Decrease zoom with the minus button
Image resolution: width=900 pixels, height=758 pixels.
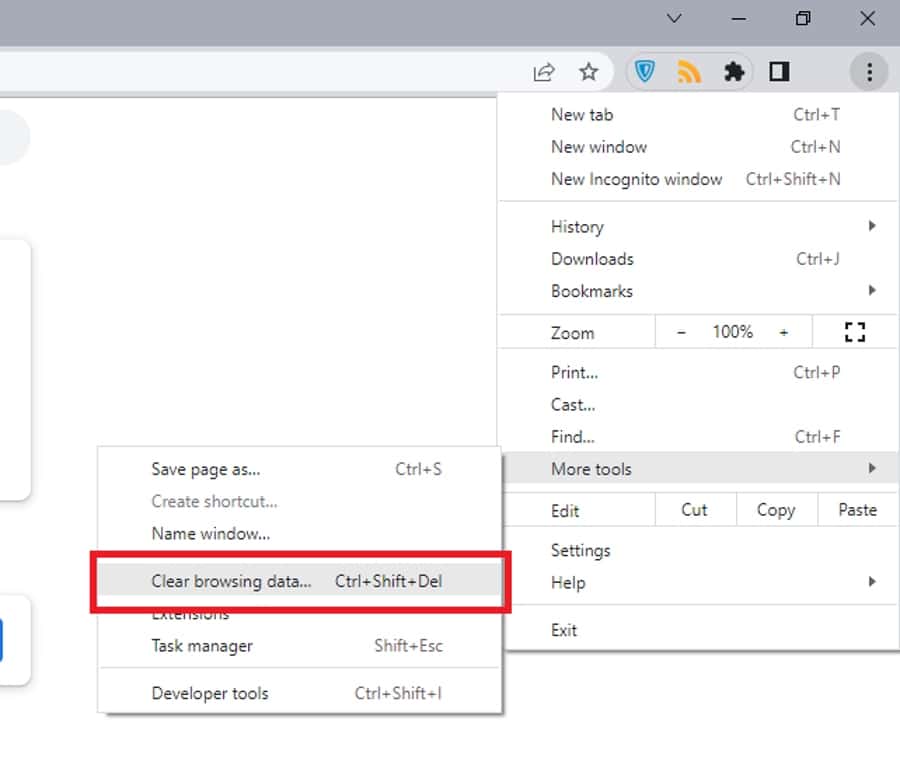tap(681, 332)
